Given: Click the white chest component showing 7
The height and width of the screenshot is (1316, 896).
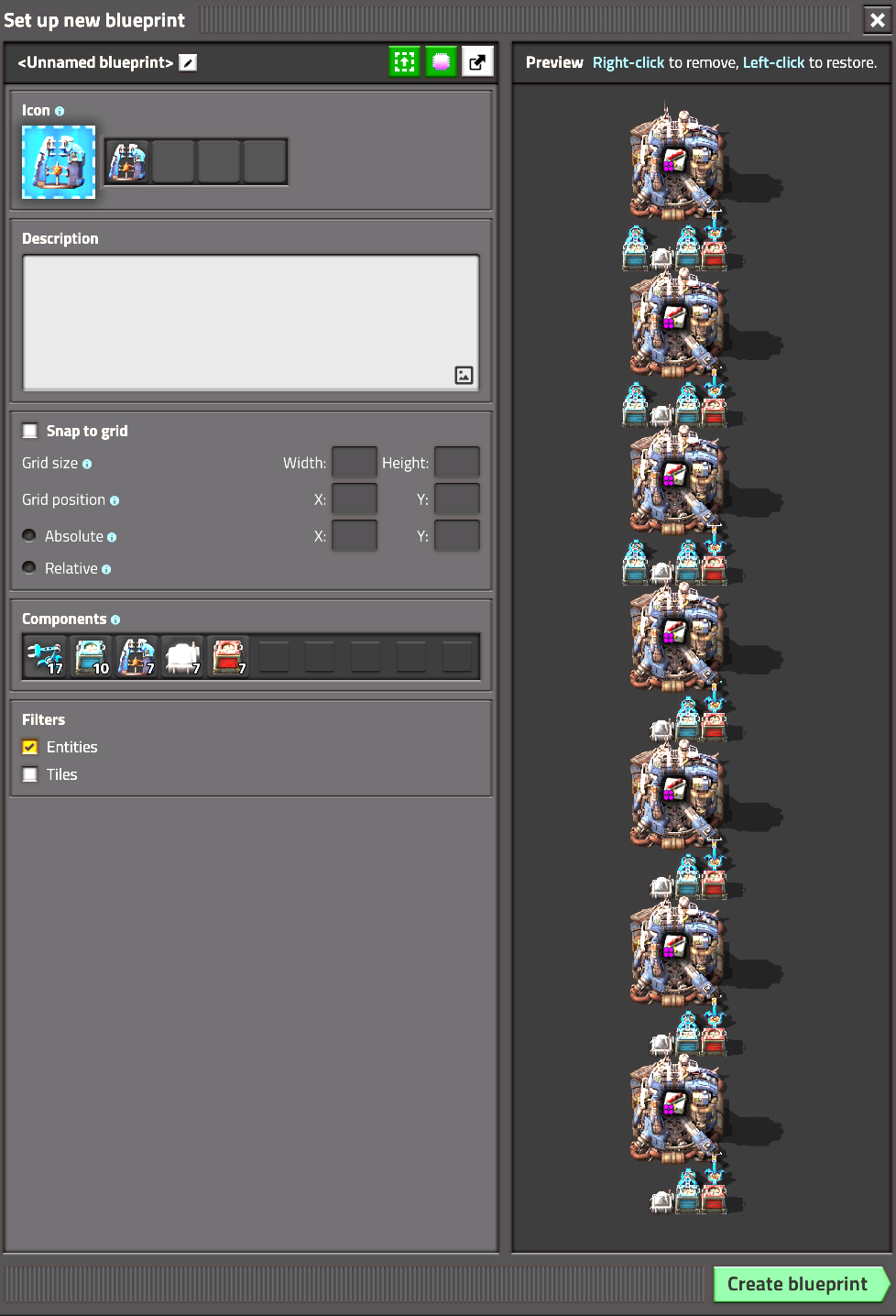Looking at the screenshot, I should coord(182,656).
